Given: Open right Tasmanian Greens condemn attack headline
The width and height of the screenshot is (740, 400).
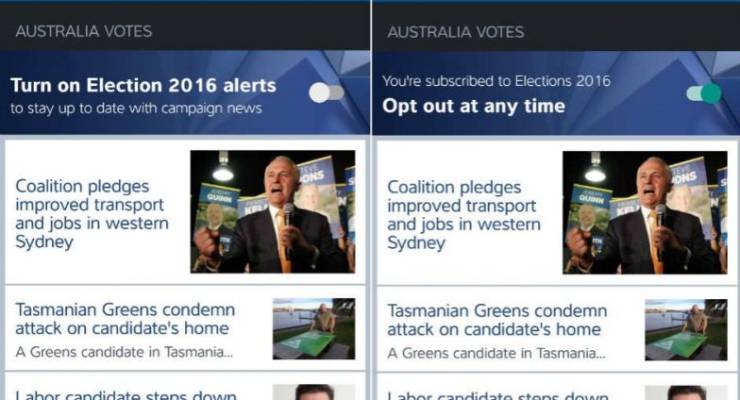Looking at the screenshot, I should tap(497, 320).
